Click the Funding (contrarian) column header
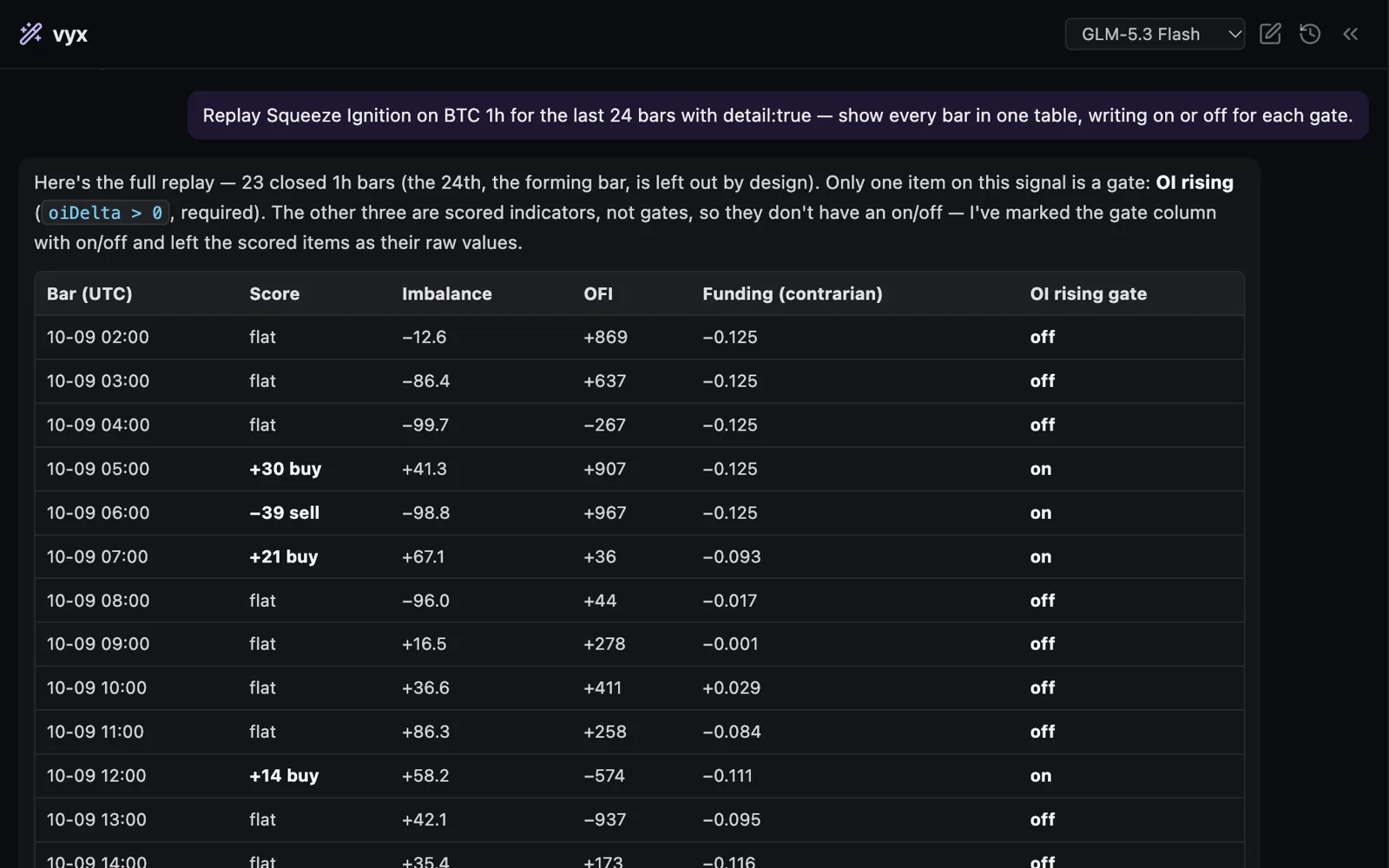Image resolution: width=1389 pixels, height=868 pixels. [793, 293]
